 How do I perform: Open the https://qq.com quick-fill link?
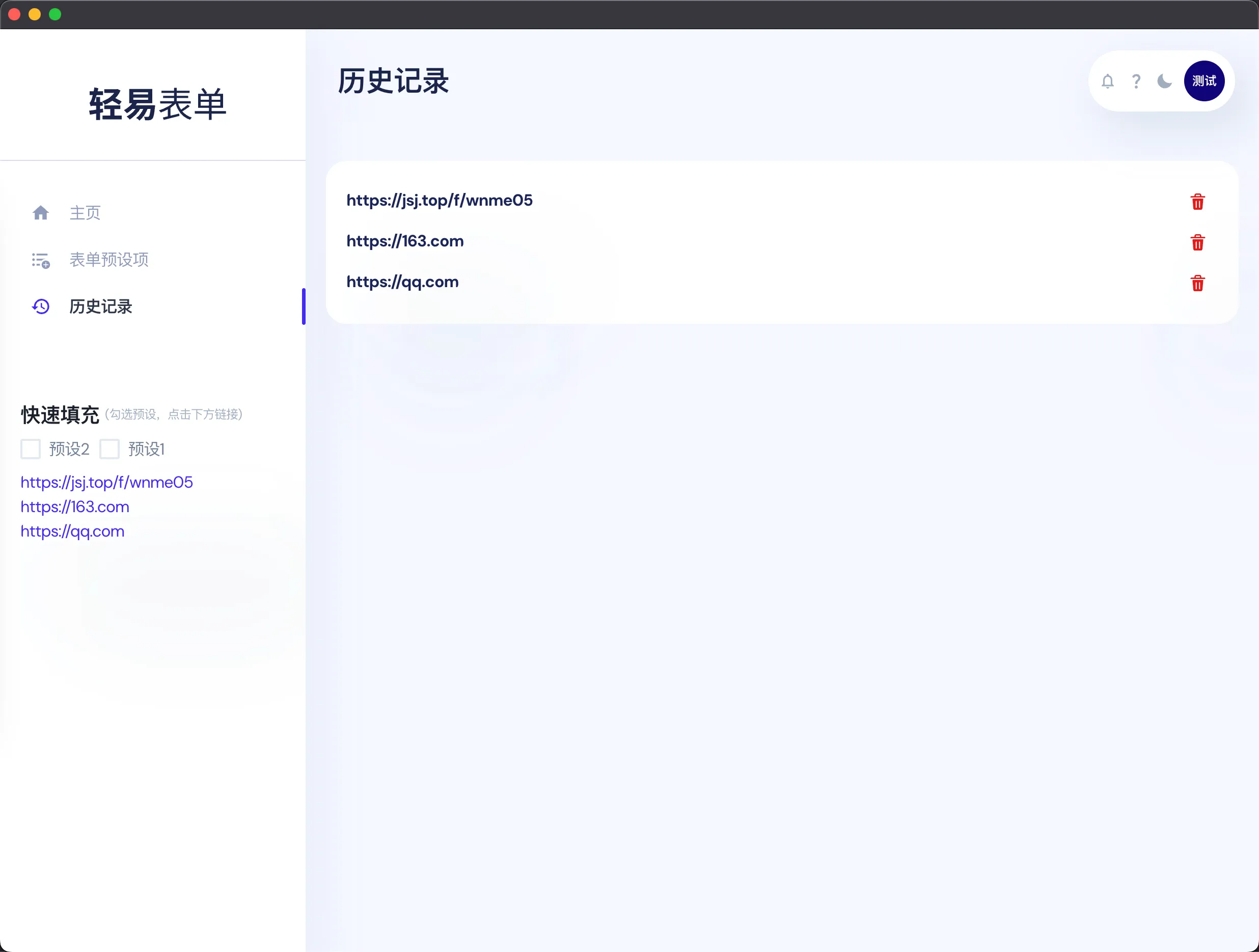(x=72, y=531)
